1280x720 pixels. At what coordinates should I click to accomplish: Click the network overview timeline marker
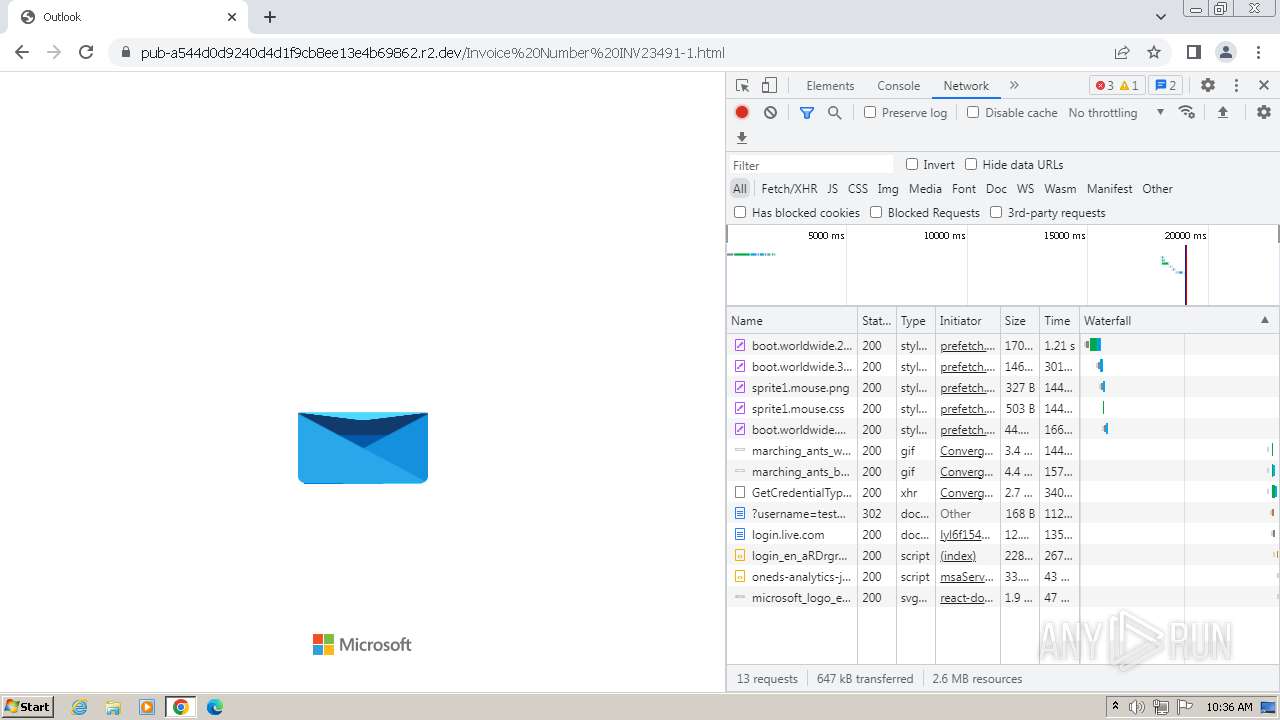point(1185,273)
